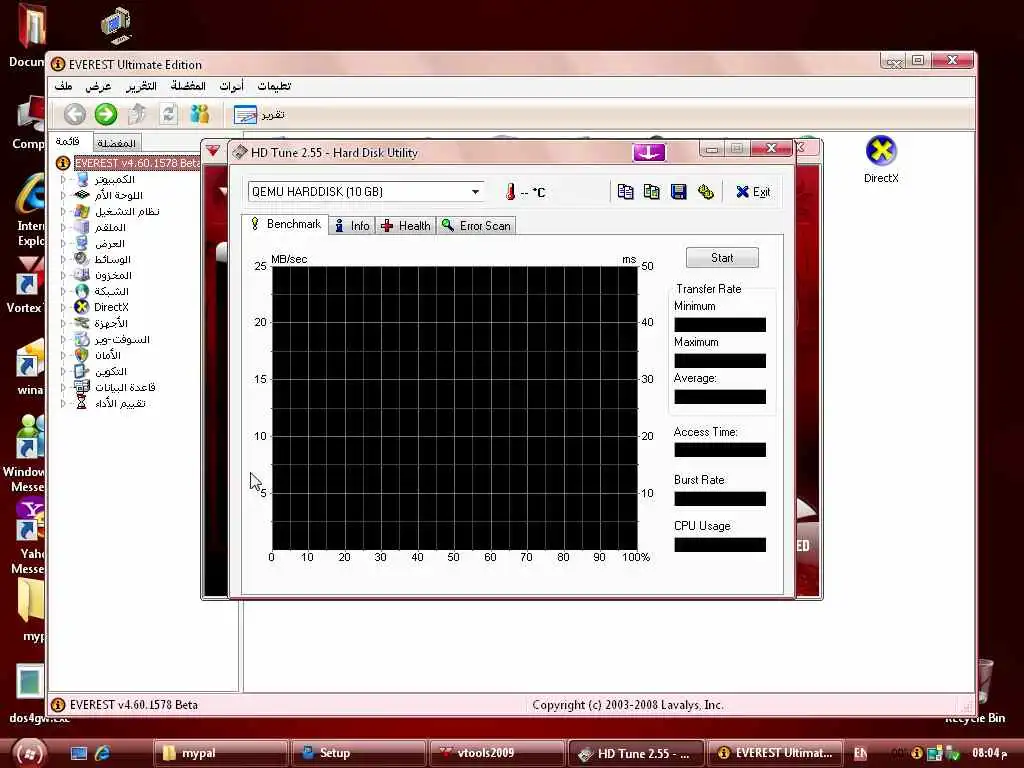Switch to the Error Scan tab

[476, 226]
